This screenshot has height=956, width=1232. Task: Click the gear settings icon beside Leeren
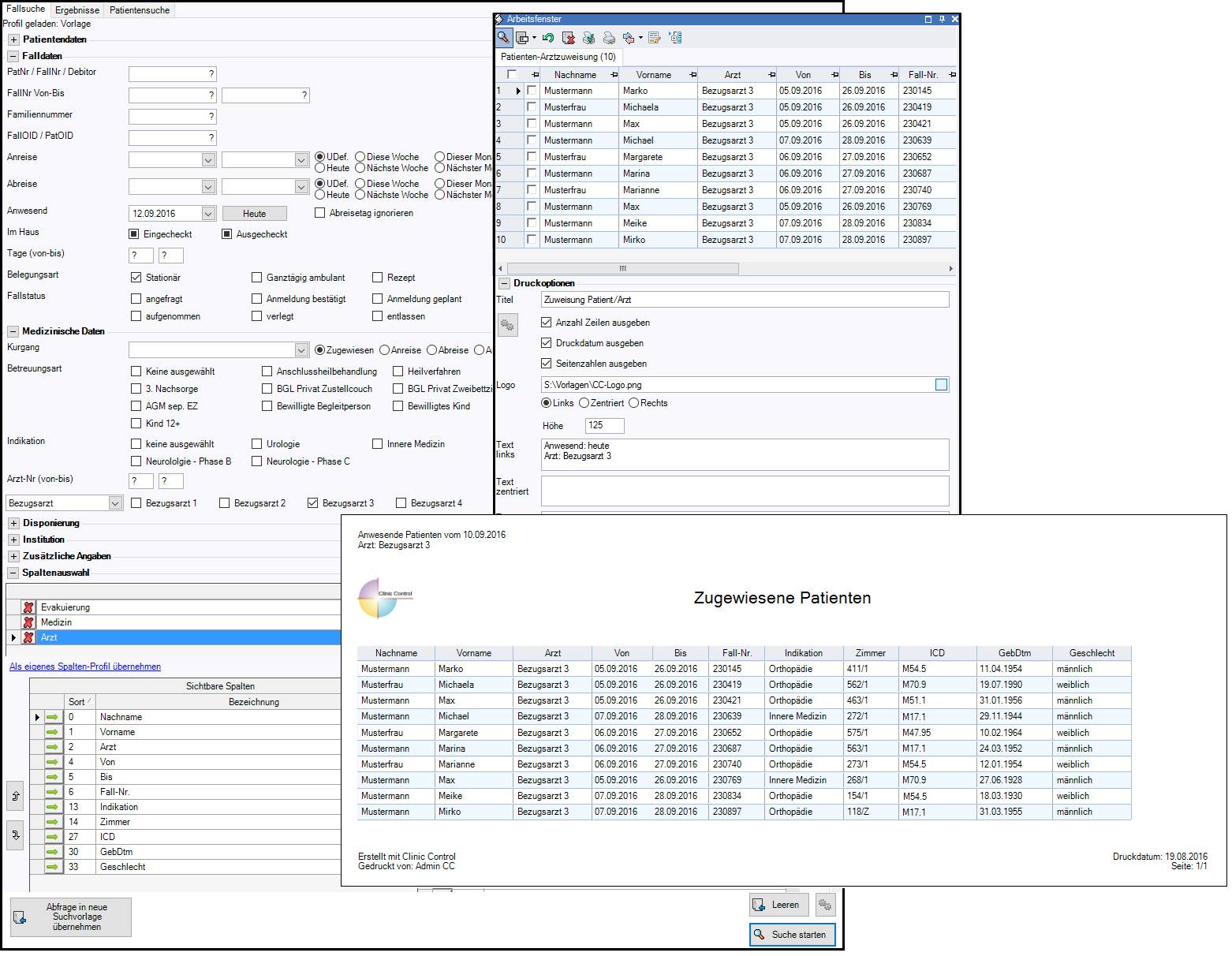(x=825, y=905)
